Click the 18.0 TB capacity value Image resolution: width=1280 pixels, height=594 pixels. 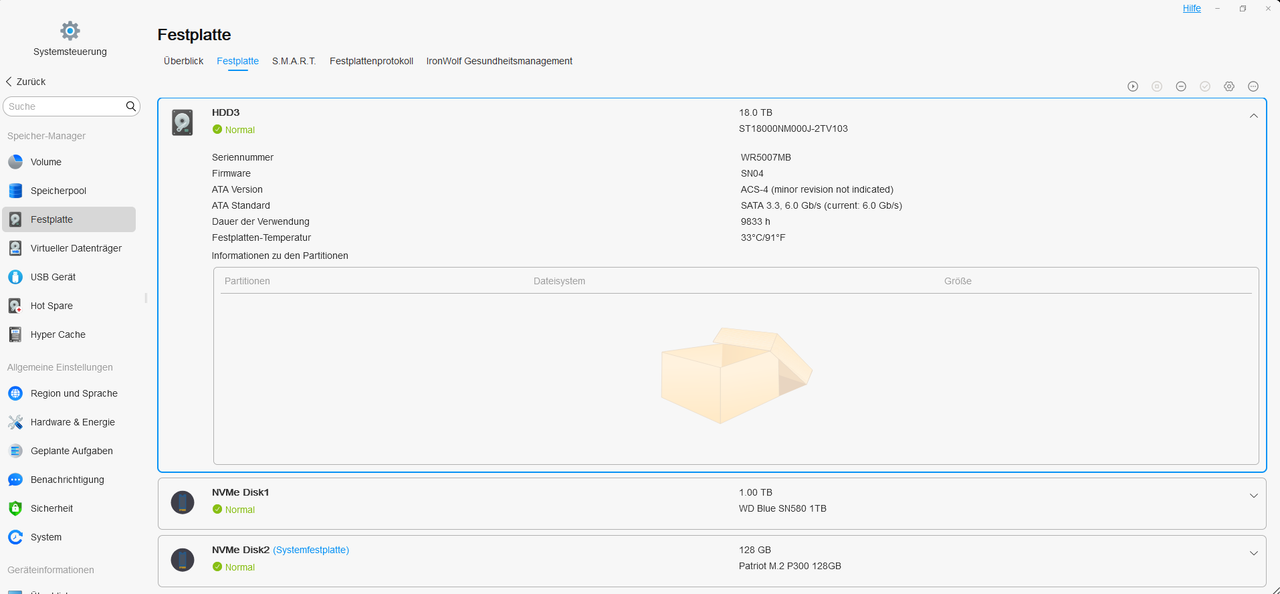click(755, 113)
